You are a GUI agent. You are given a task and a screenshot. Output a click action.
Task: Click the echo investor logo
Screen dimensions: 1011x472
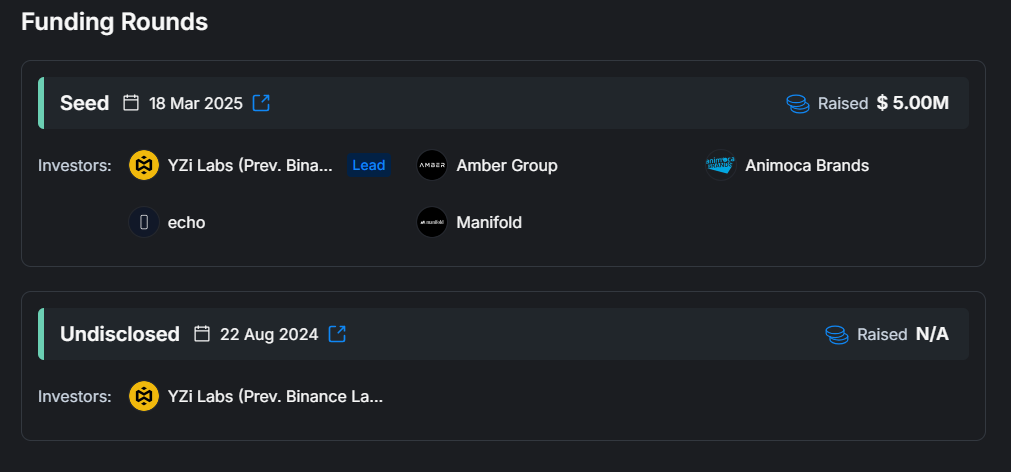(144, 222)
